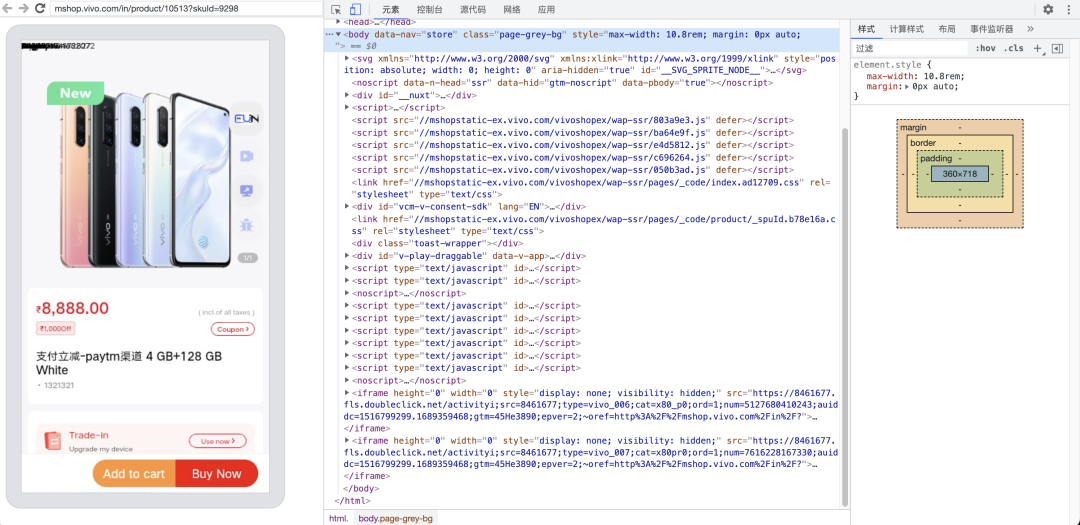The width and height of the screenshot is (1080, 525).
Task: Focus the 过滤 styles filter field
Action: coord(909,48)
